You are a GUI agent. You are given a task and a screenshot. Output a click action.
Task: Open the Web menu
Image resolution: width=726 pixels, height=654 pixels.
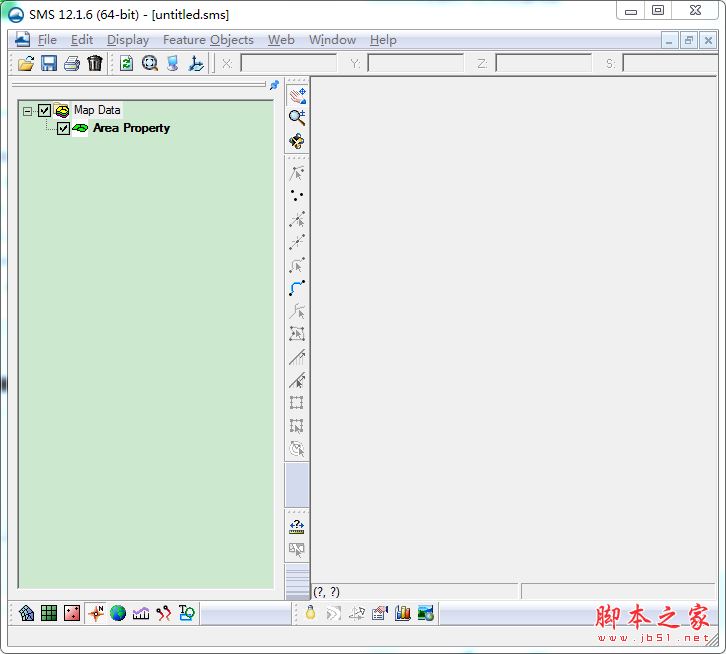pyautogui.click(x=281, y=40)
